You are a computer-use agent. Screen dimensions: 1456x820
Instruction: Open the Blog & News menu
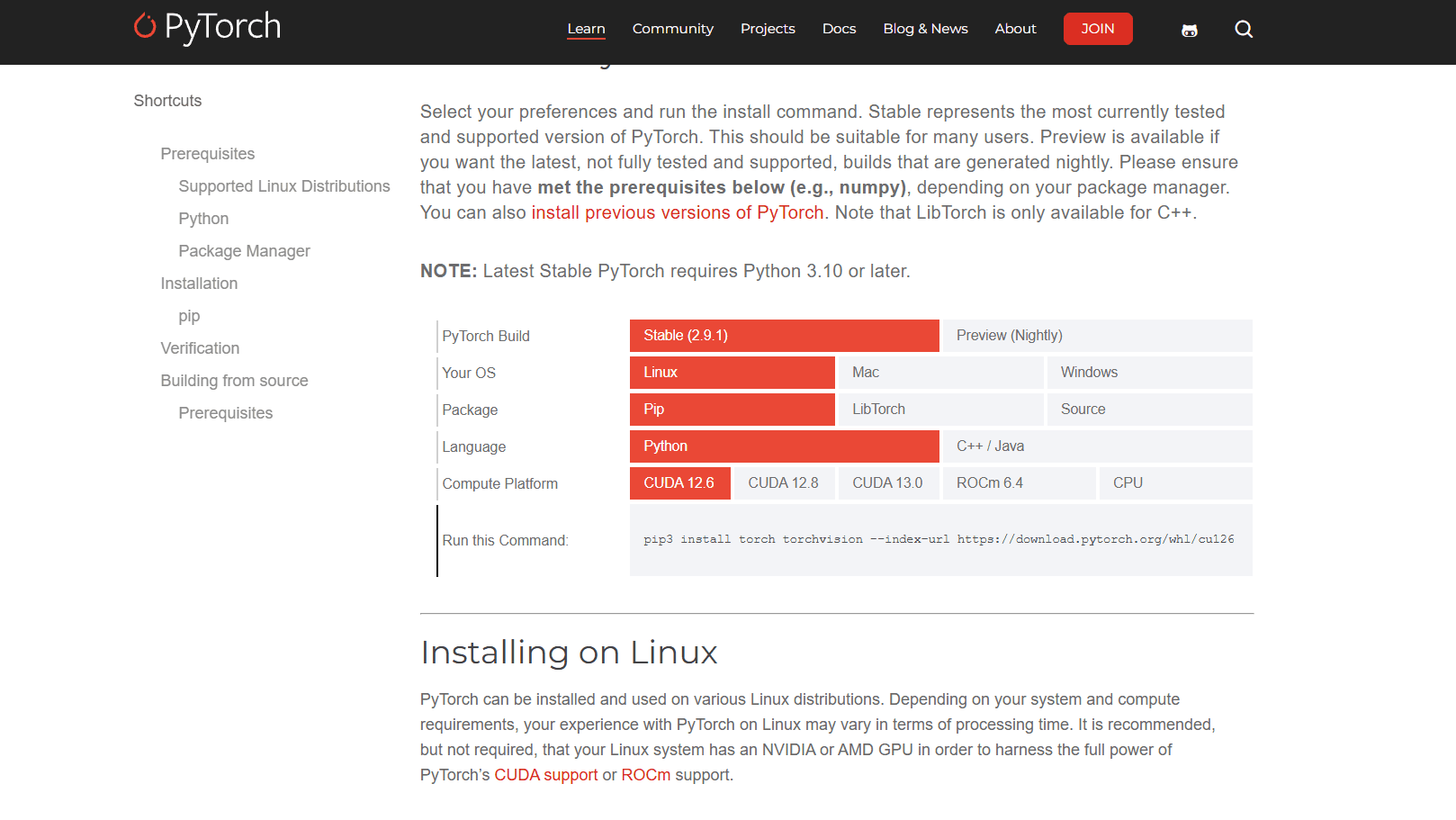[x=925, y=29]
